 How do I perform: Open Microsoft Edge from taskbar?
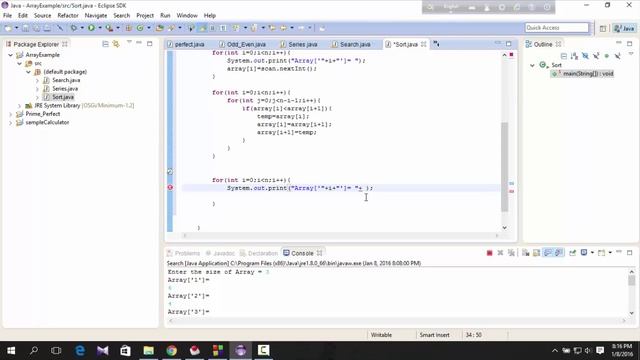(x=80, y=350)
